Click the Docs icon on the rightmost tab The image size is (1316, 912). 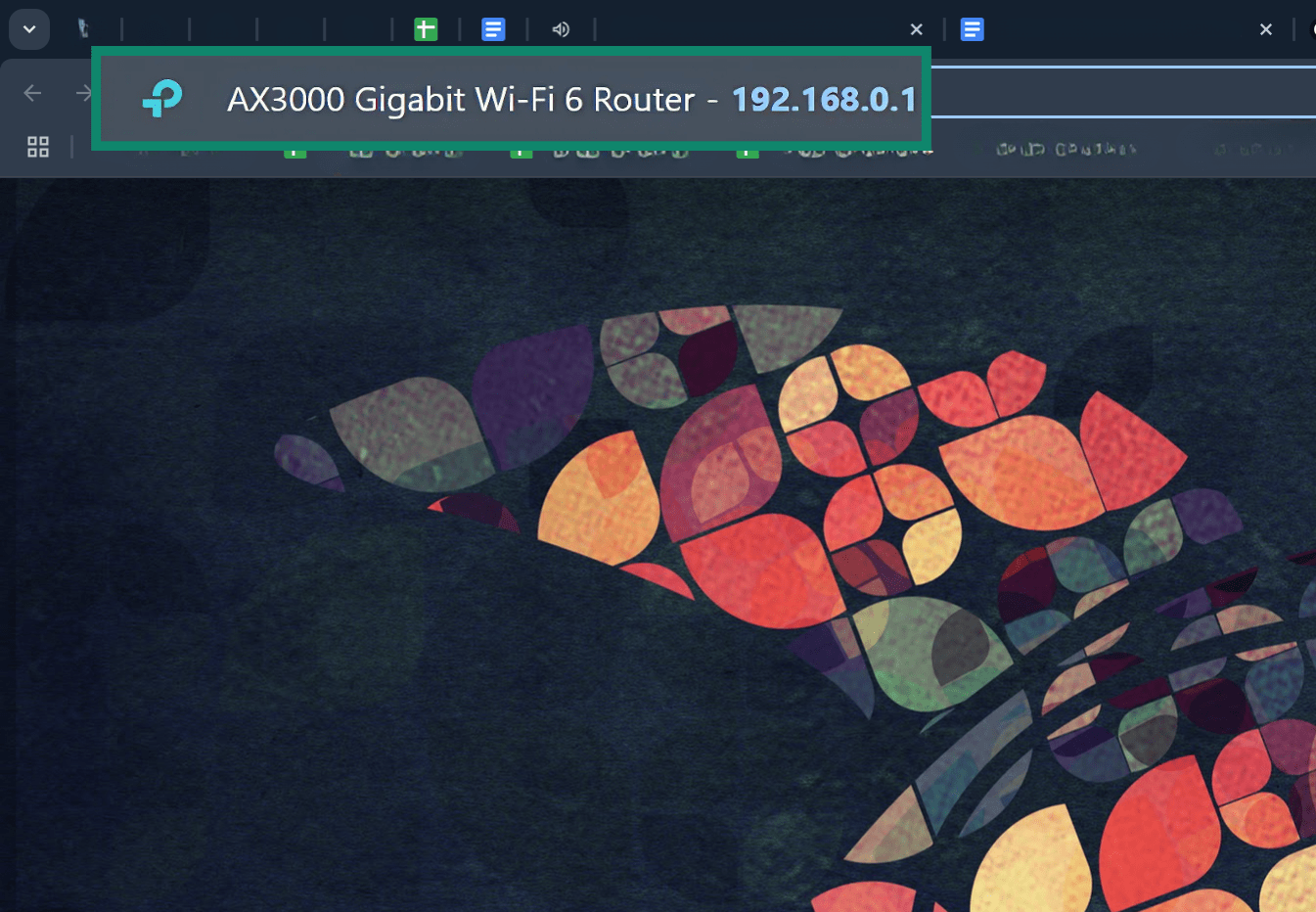coord(973,29)
